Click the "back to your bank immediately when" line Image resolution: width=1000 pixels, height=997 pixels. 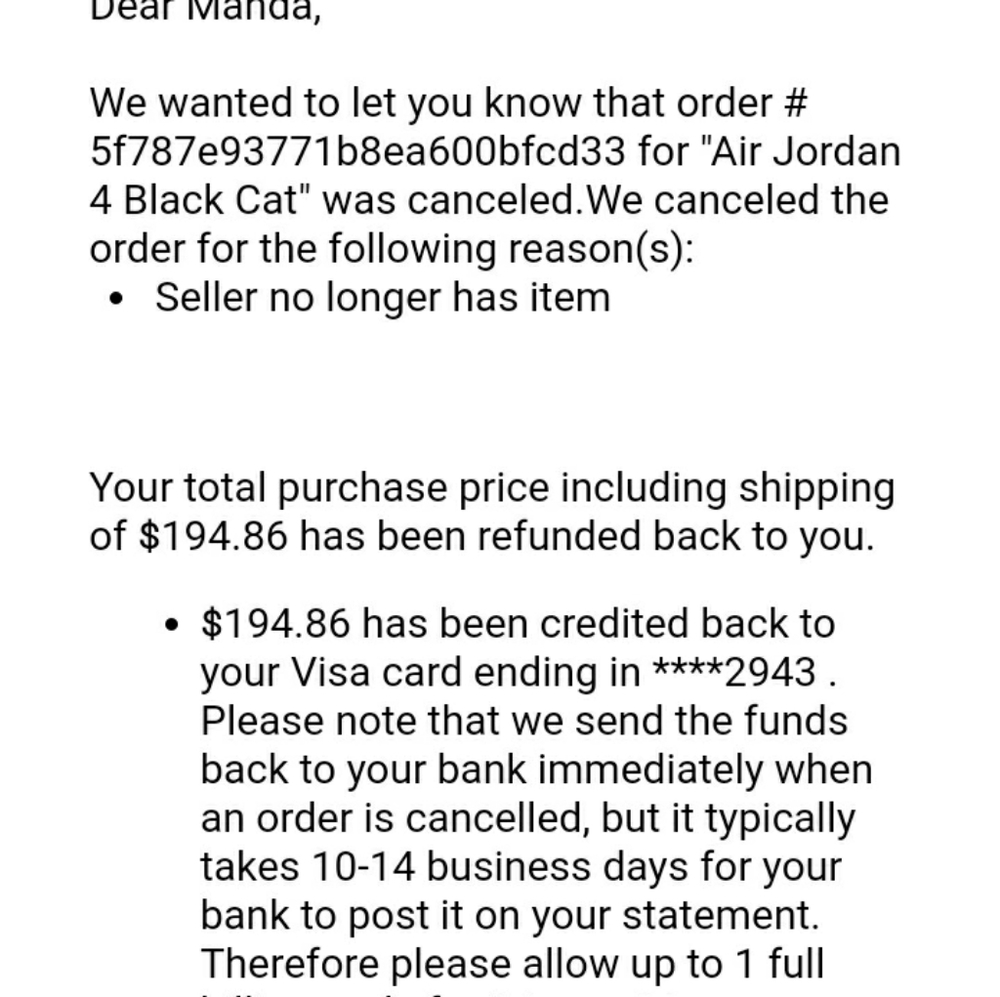tap(536, 770)
